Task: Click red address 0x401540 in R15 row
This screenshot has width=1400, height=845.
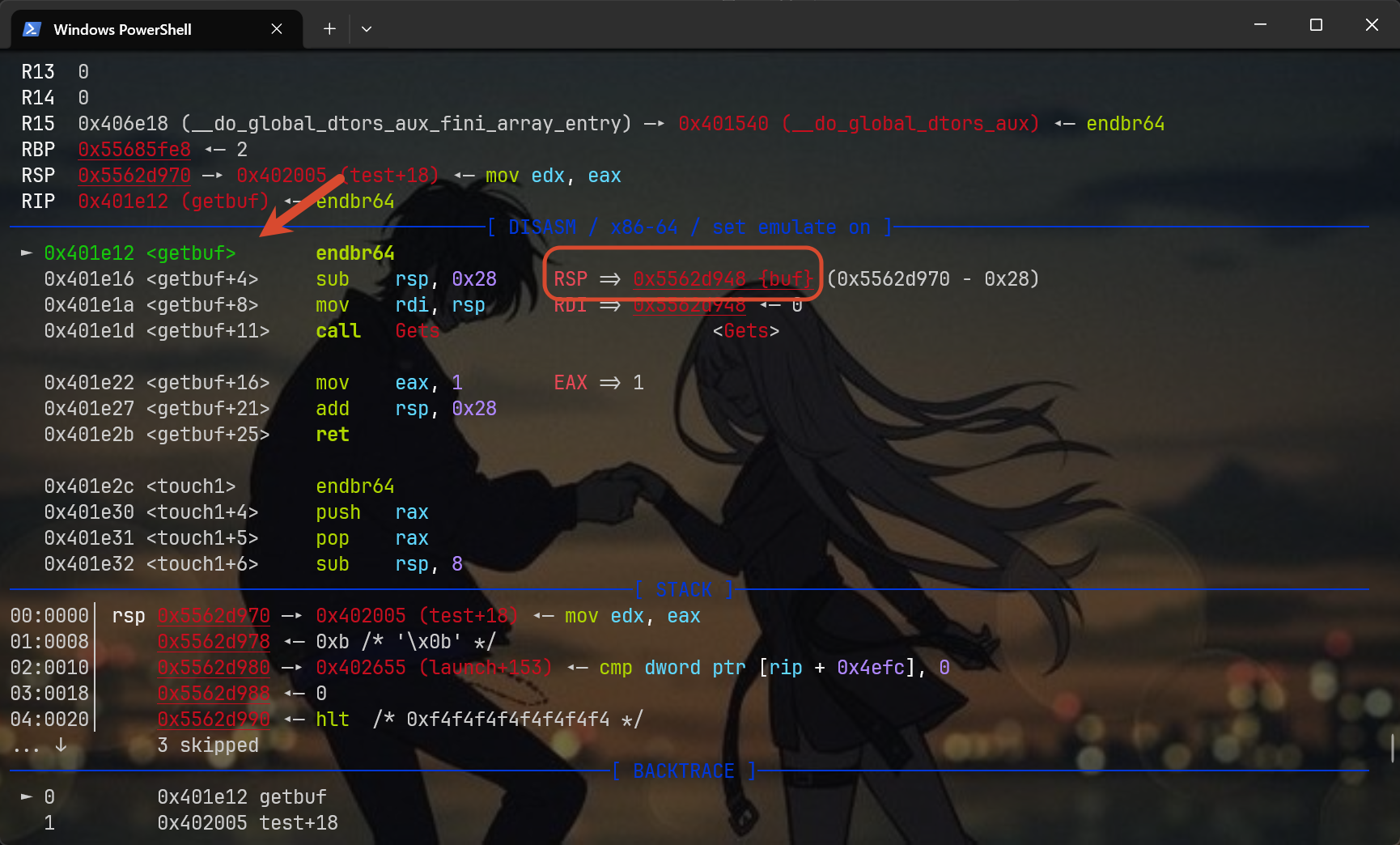Action: pos(723,124)
